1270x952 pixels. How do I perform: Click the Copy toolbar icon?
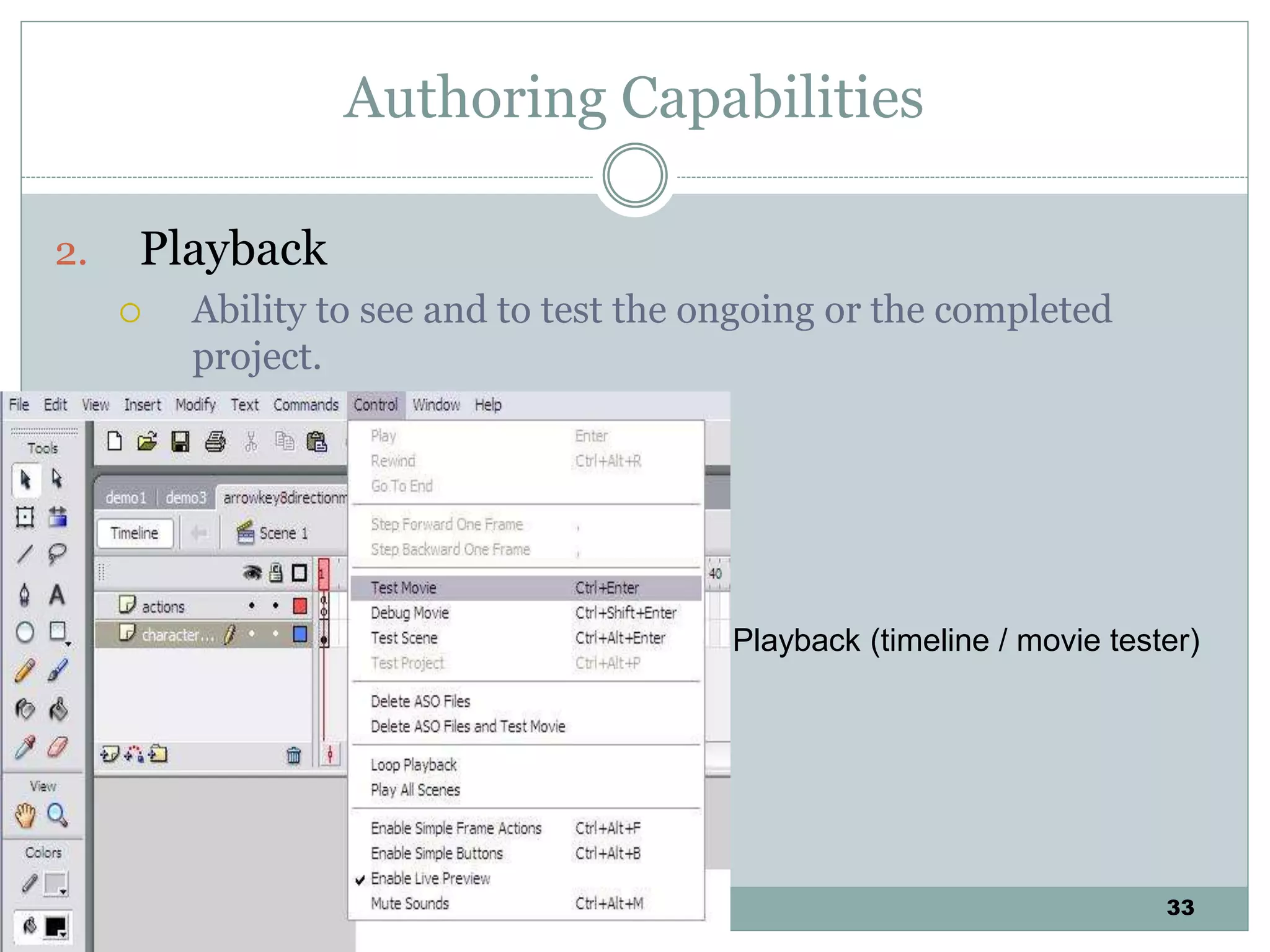[x=285, y=441]
